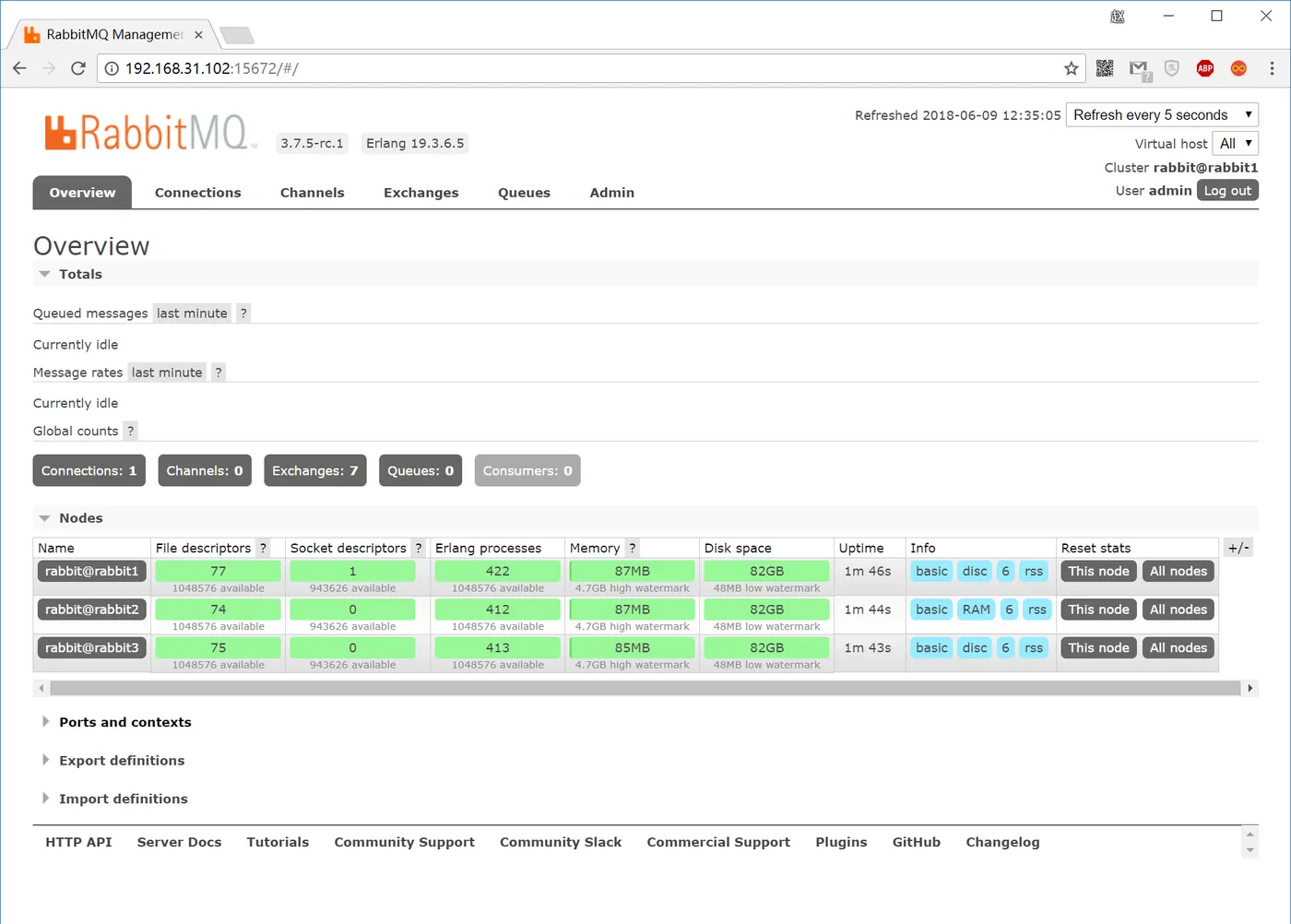Image resolution: width=1291 pixels, height=924 pixels.
Task: Show help for Socket descriptors column
Action: click(419, 548)
